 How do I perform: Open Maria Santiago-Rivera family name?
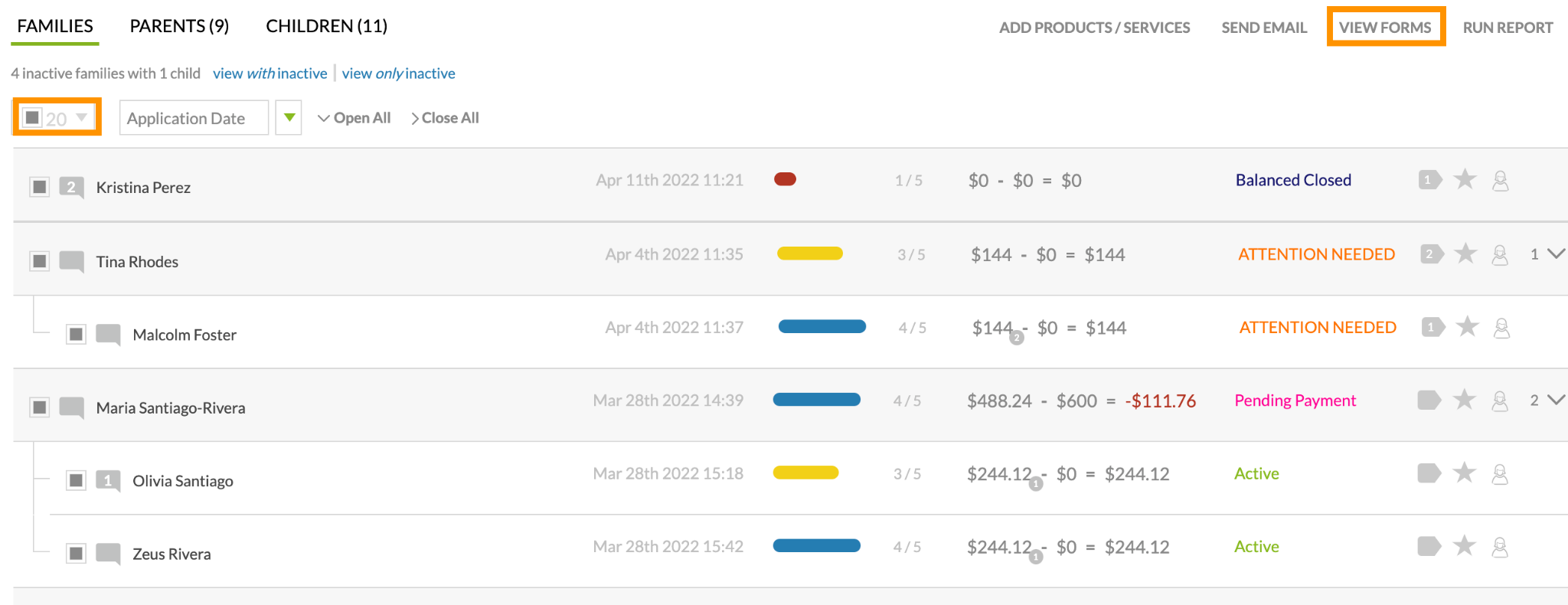[x=171, y=408]
